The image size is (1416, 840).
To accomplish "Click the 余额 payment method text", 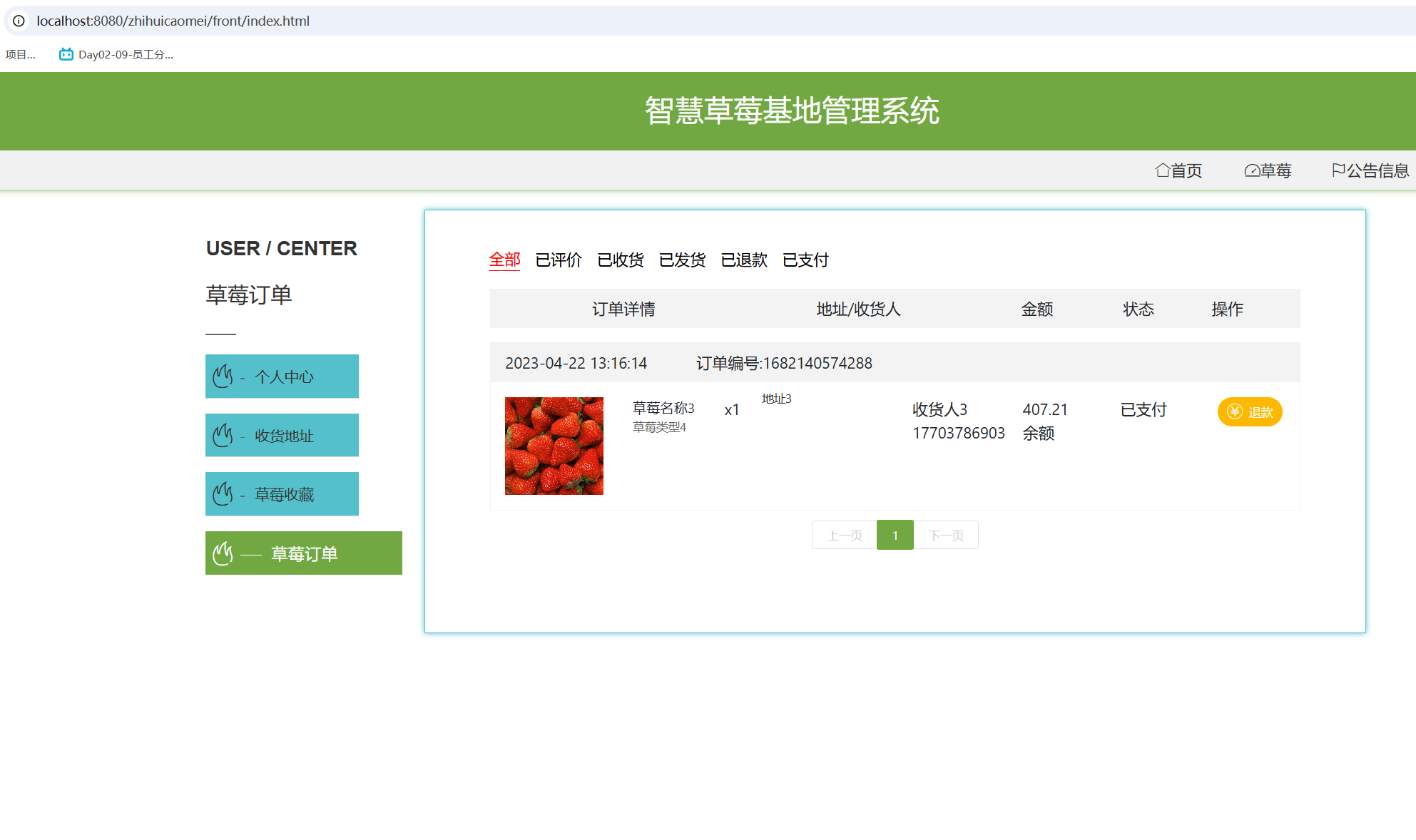I will (1039, 433).
